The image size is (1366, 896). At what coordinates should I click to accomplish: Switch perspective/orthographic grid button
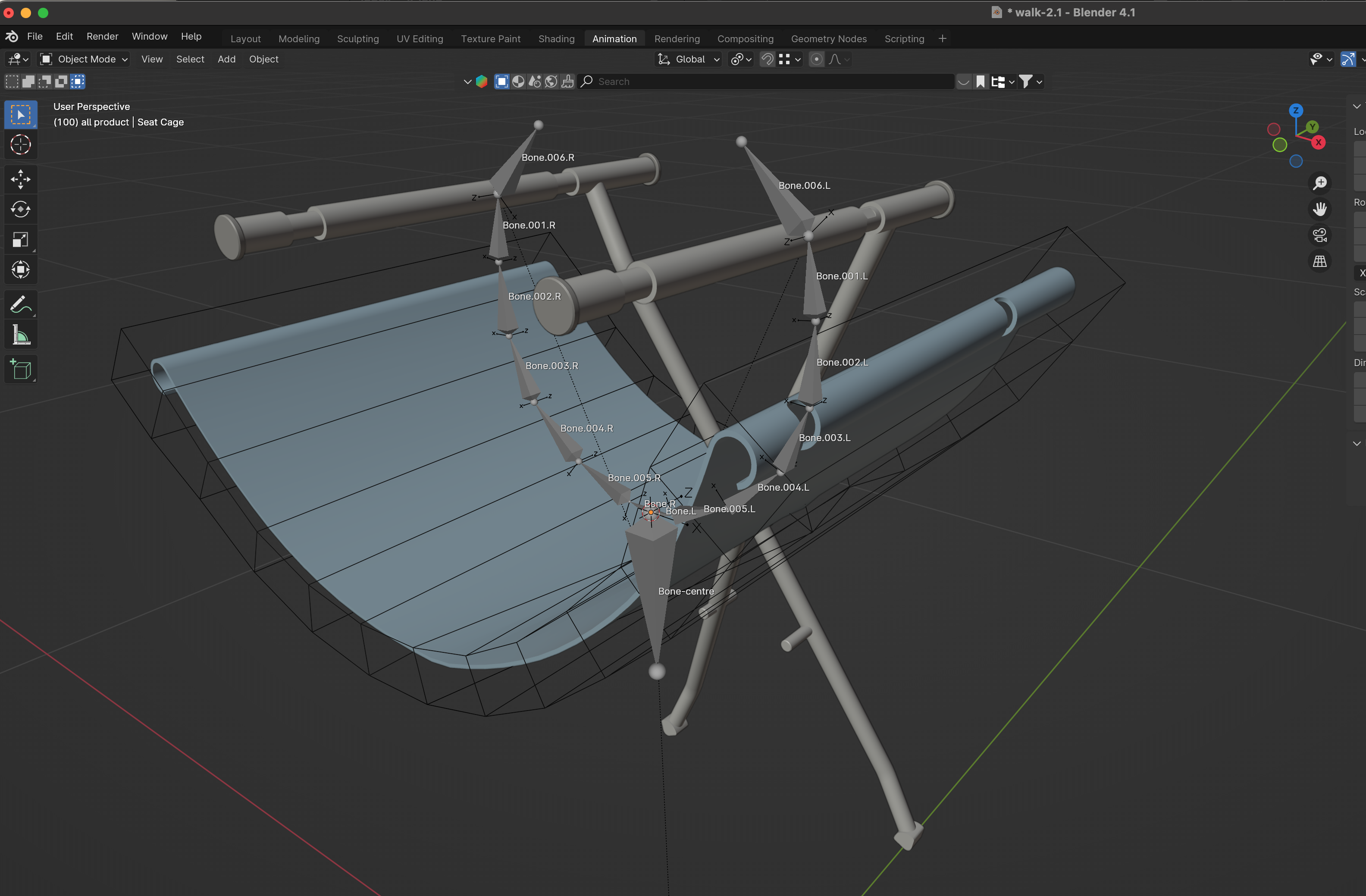pos(1319,261)
